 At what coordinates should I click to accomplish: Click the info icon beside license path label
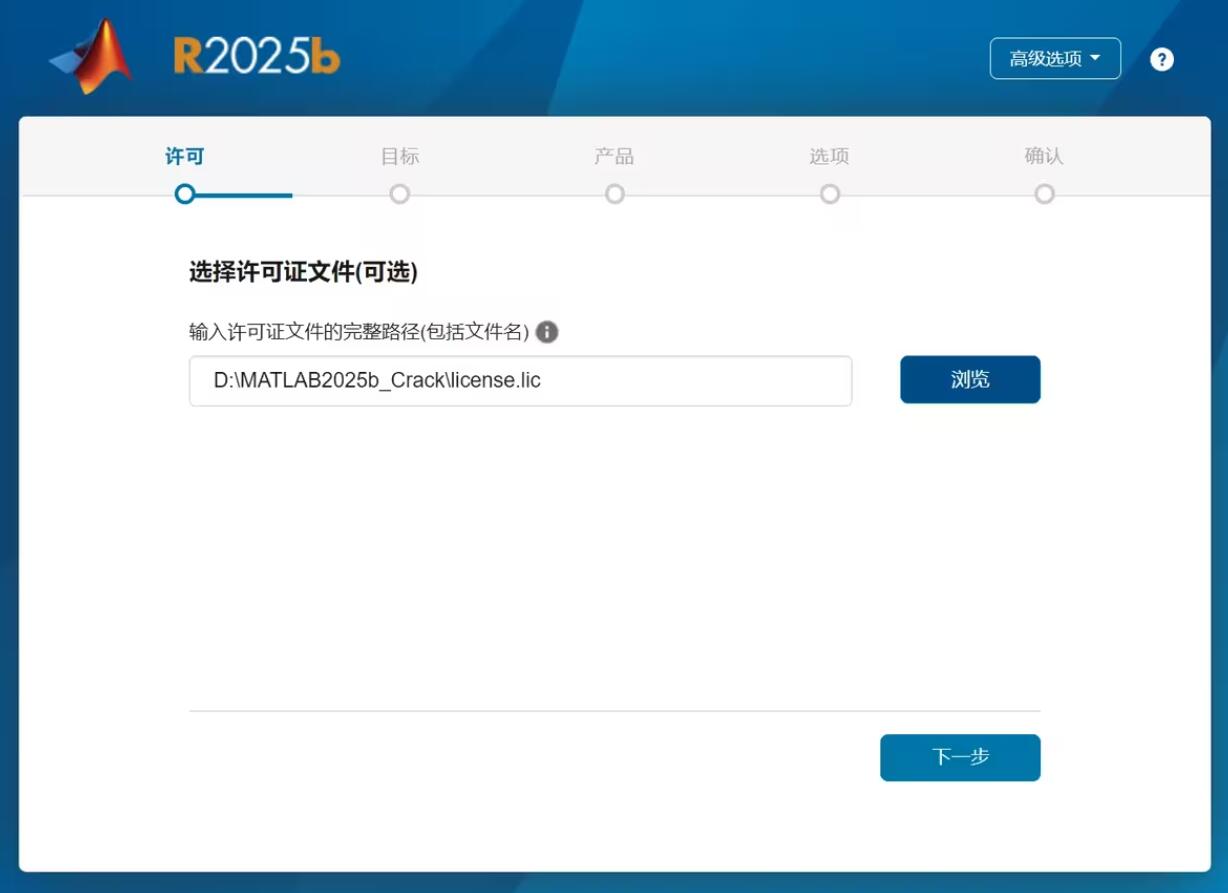coord(547,332)
